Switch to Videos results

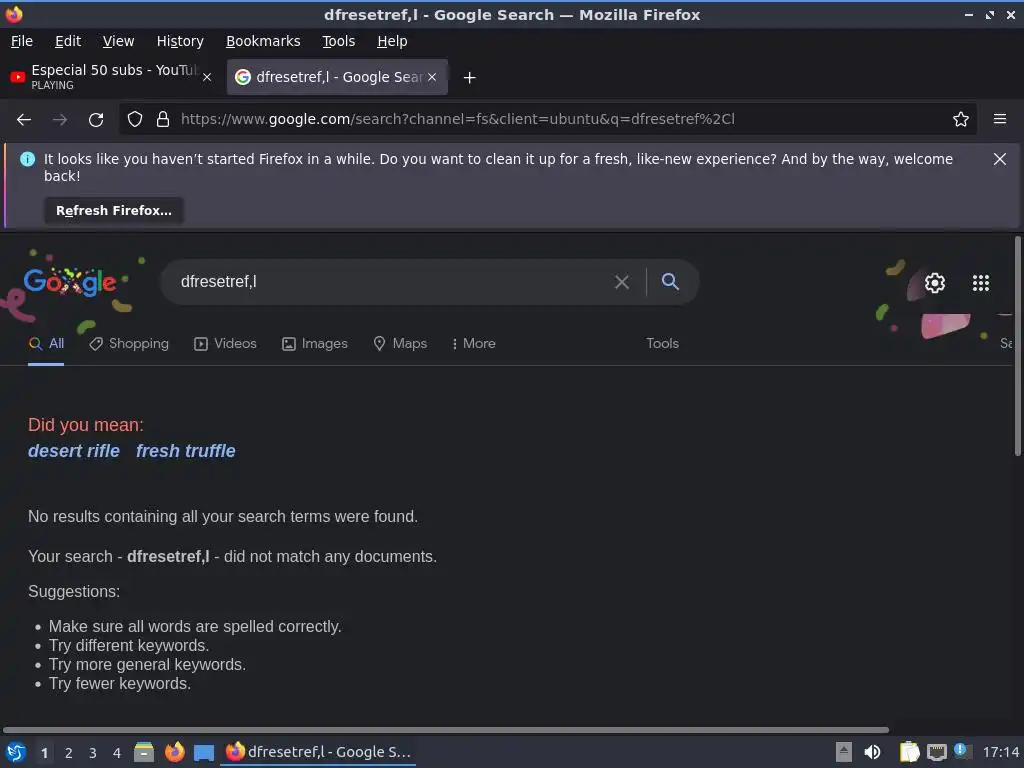click(225, 344)
